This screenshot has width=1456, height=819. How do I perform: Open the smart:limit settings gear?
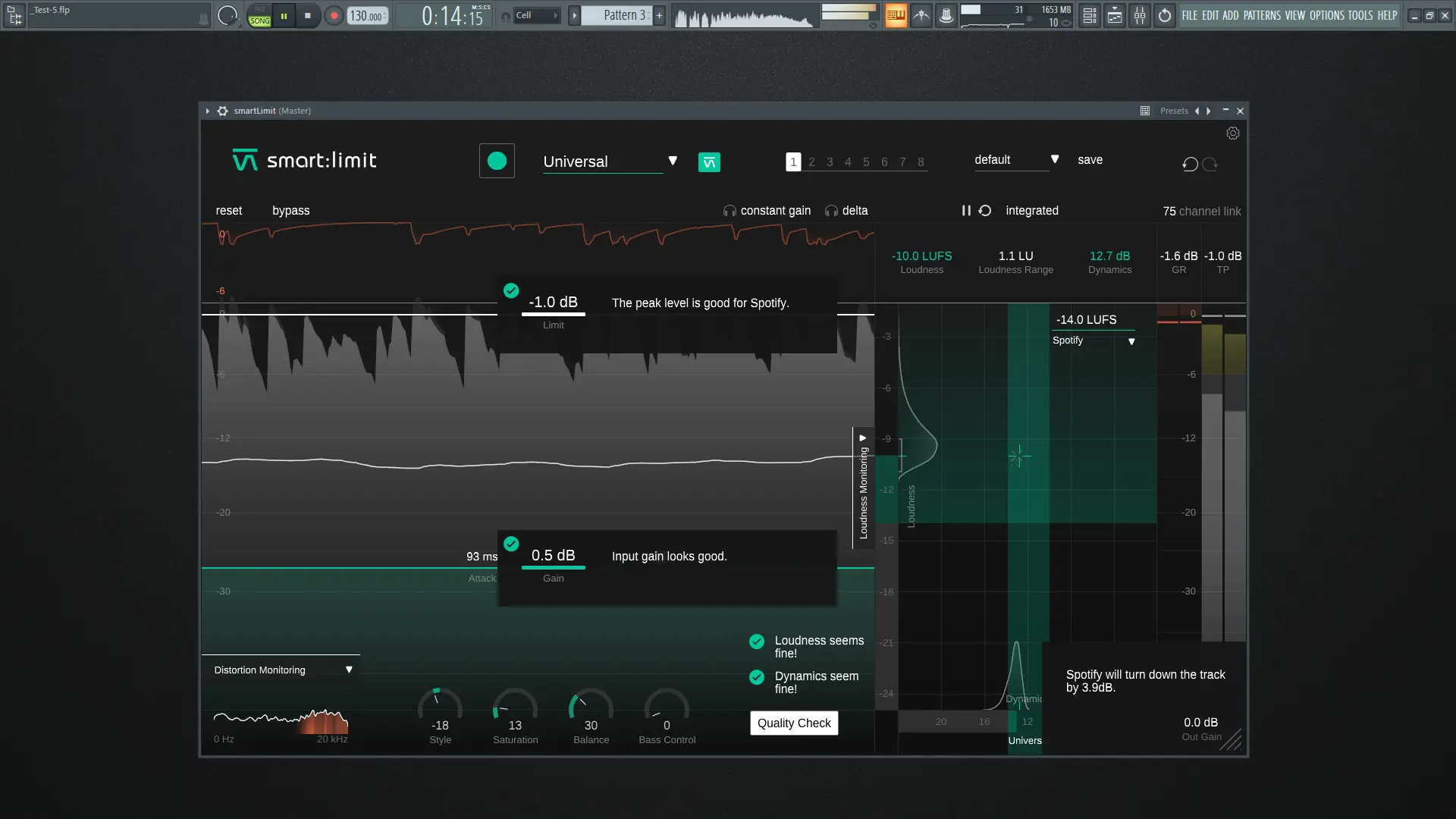click(x=1232, y=133)
